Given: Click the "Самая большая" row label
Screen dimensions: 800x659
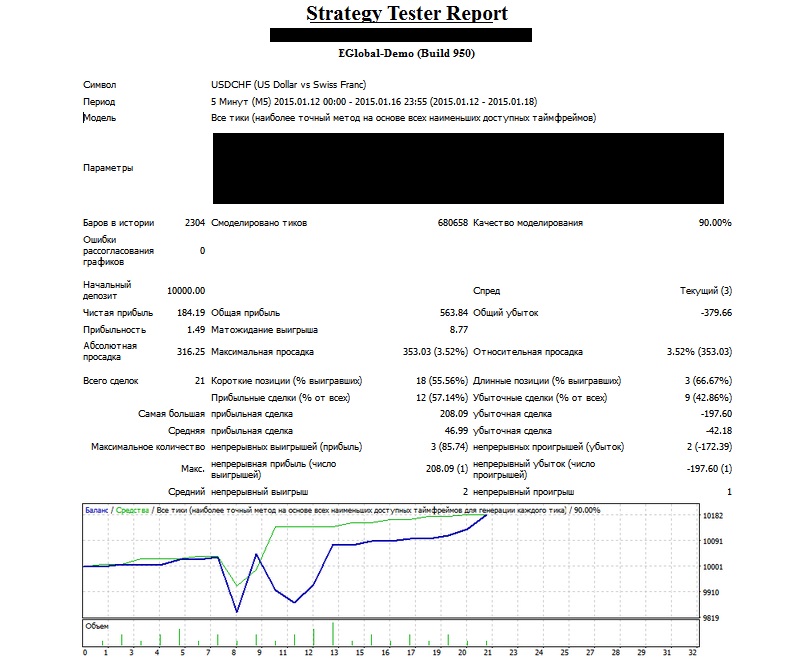Looking at the screenshot, I should tap(171, 414).
